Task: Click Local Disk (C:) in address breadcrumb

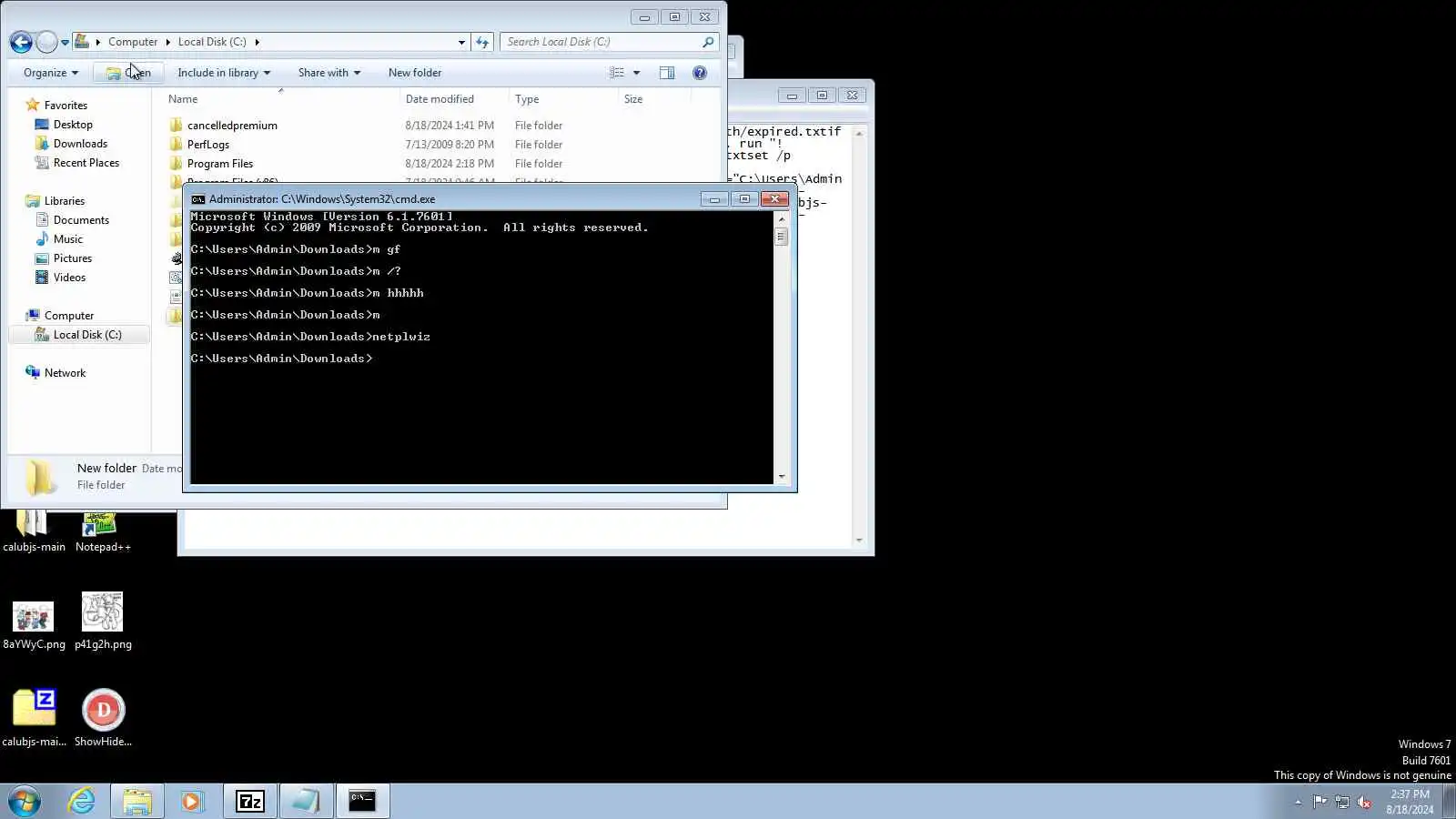Action: [212, 42]
